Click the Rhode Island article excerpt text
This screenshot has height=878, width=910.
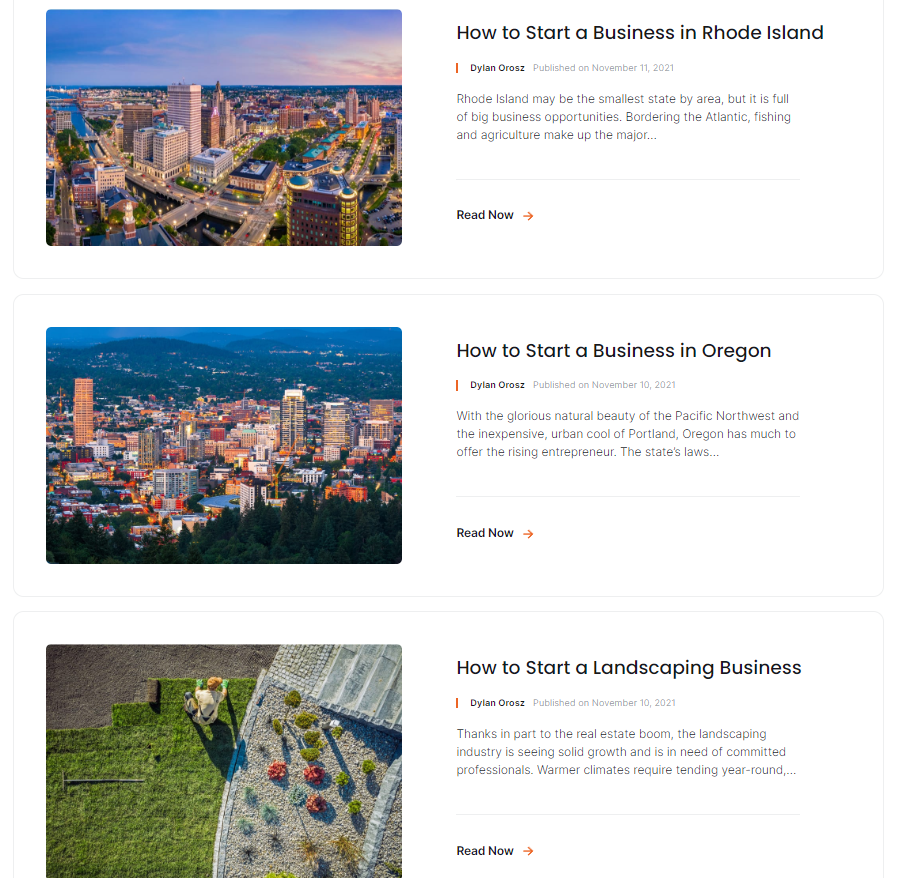coord(623,117)
